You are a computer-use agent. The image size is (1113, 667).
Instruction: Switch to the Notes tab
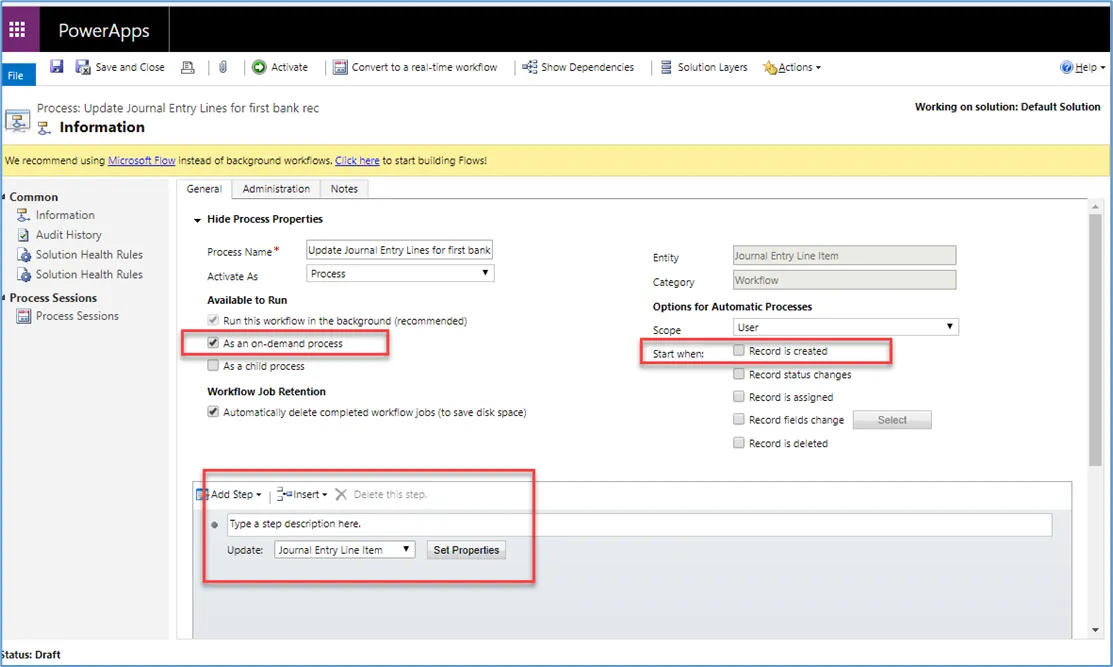pyautogui.click(x=344, y=189)
